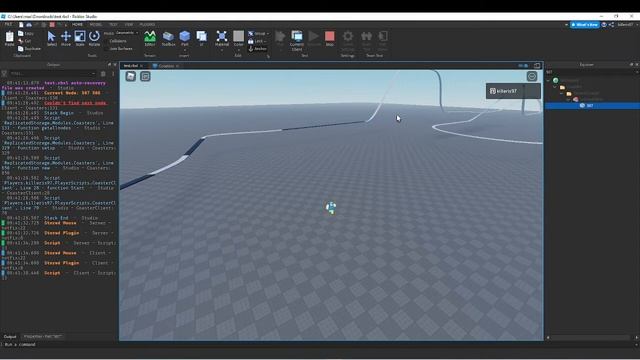Click the Paste clipboard icon
640x360 pixels.
tap(9, 38)
